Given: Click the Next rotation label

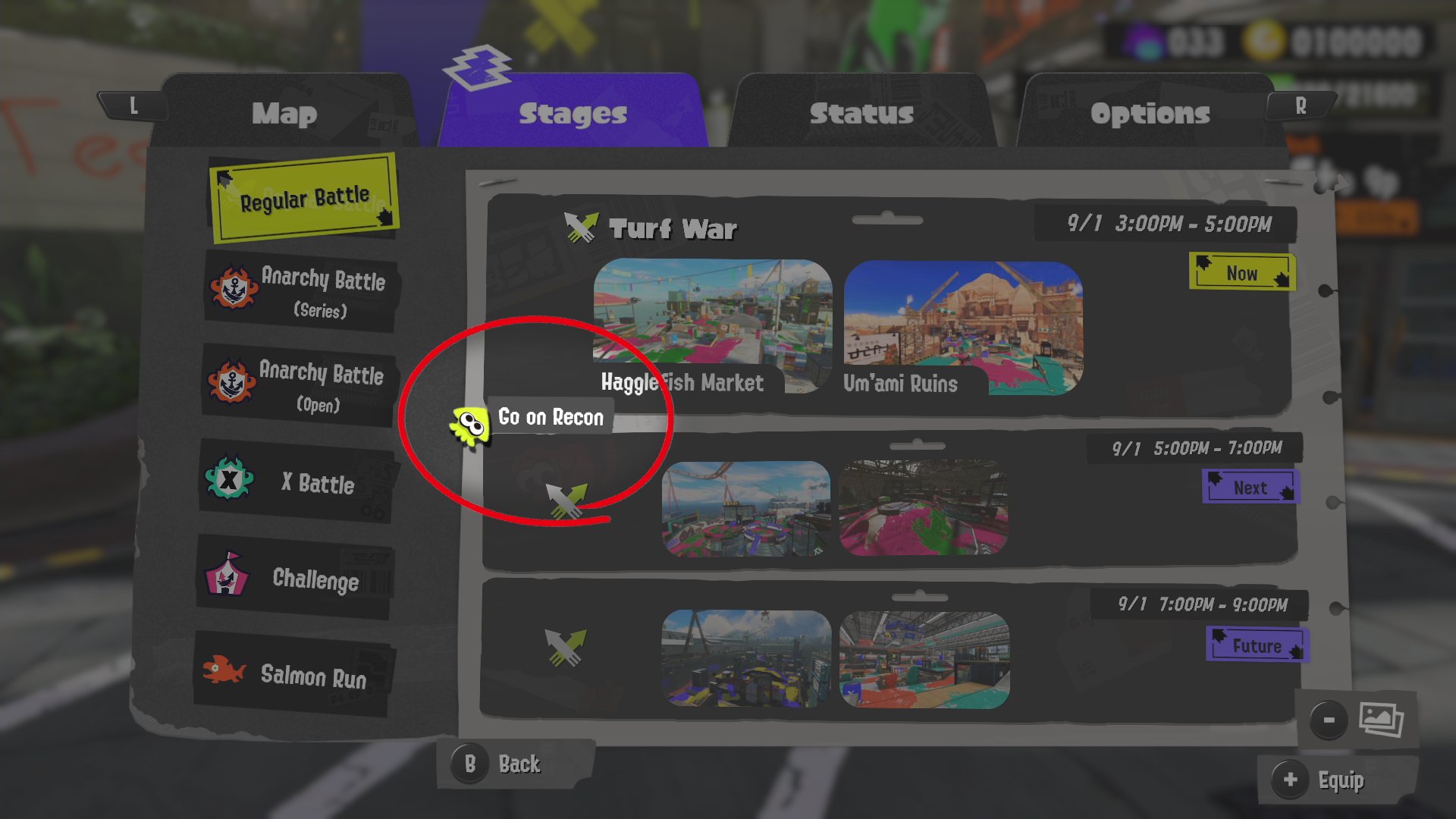Looking at the screenshot, I should (1250, 487).
